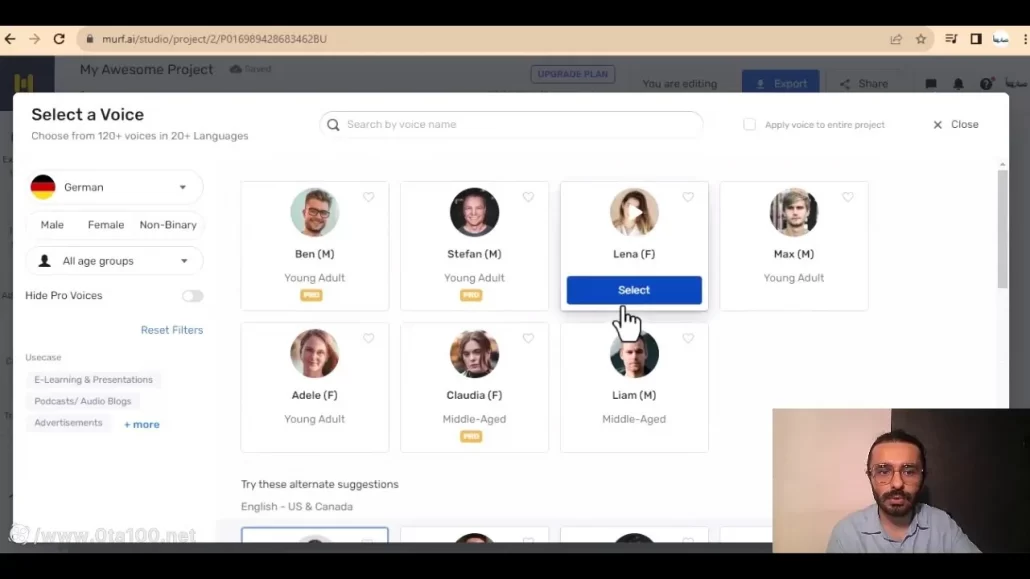This screenshot has height=579, width=1030.
Task: Filter voices by Female gender
Action: (x=106, y=225)
